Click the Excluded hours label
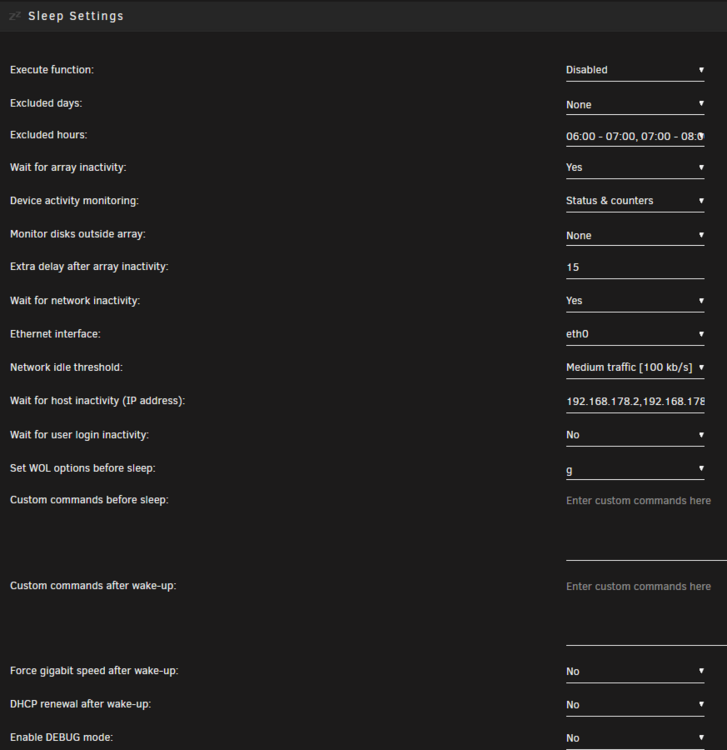727x750 pixels. point(49,135)
